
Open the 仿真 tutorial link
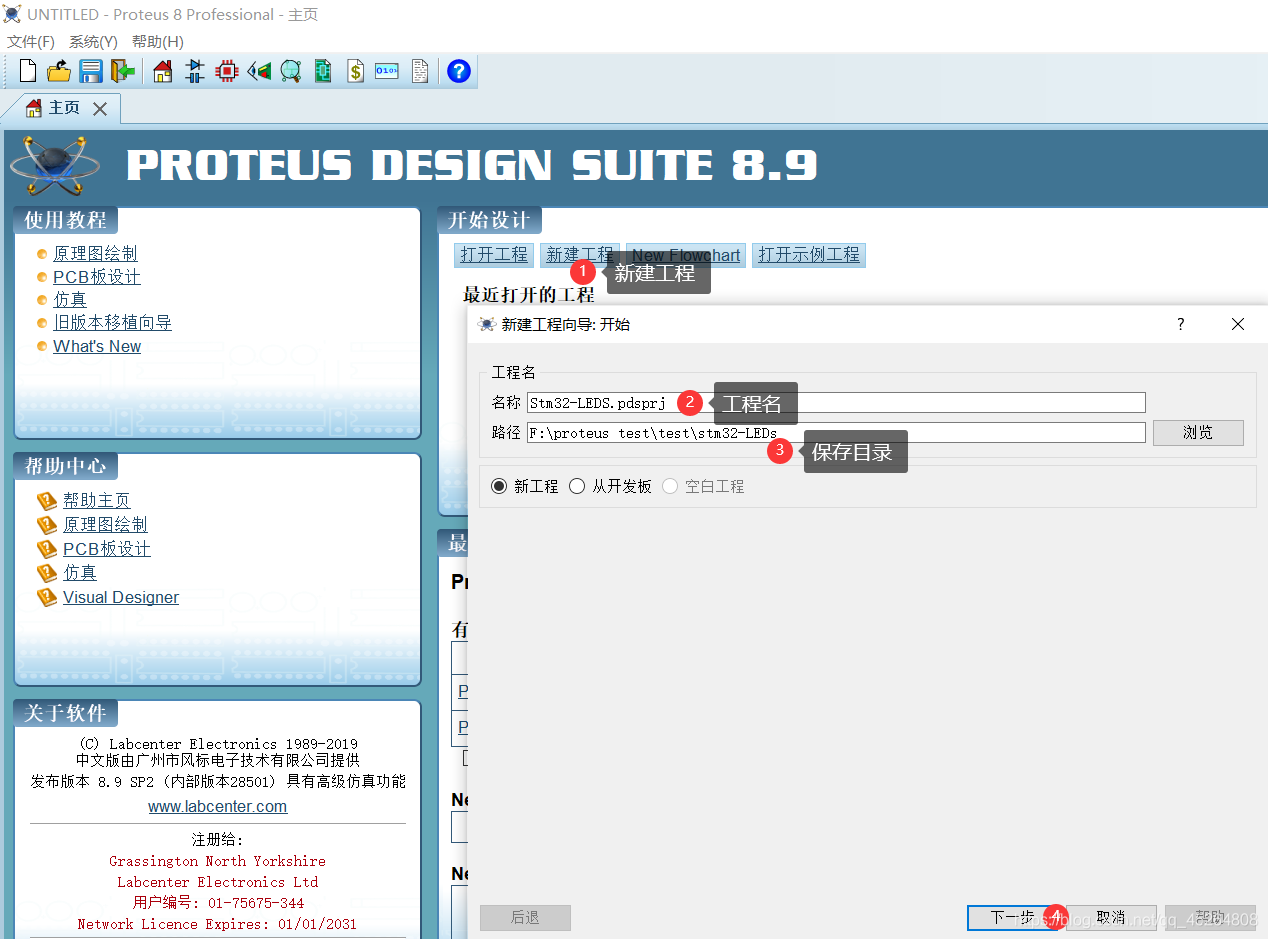click(70, 300)
